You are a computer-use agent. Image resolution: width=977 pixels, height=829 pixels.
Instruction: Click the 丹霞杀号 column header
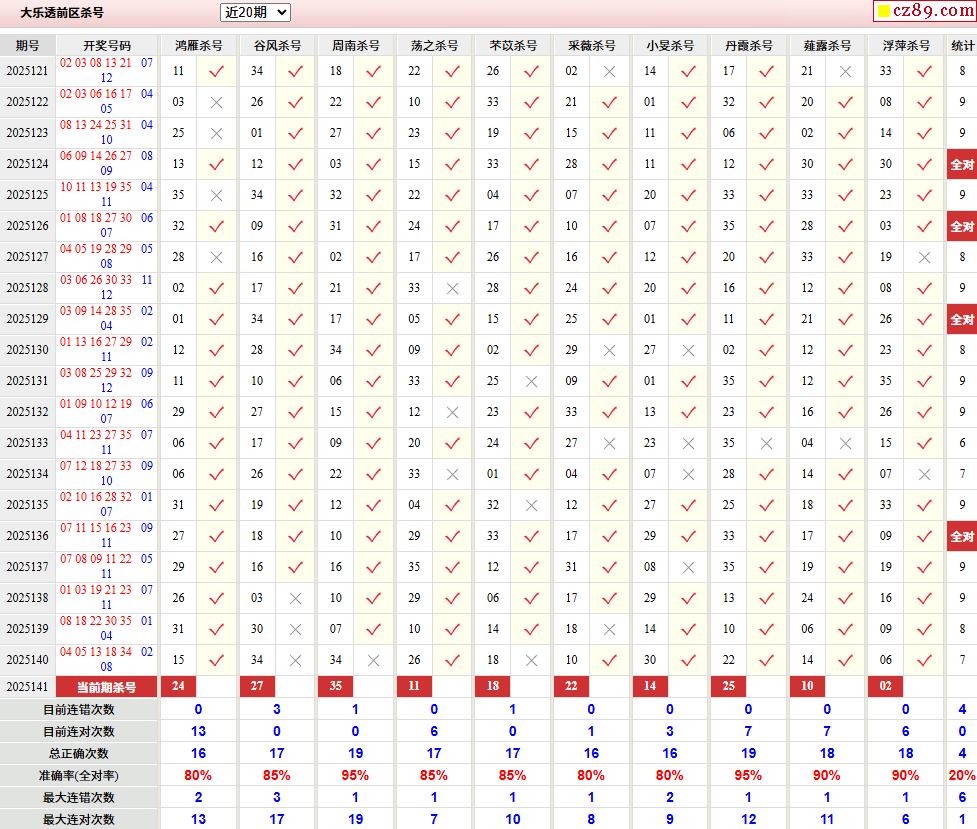(x=749, y=46)
